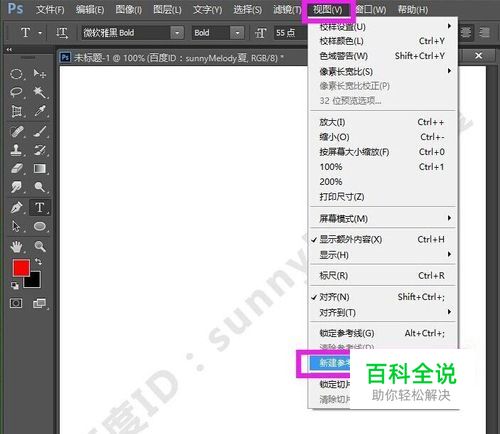
Task: Select the Hand tool
Action: click(16, 247)
